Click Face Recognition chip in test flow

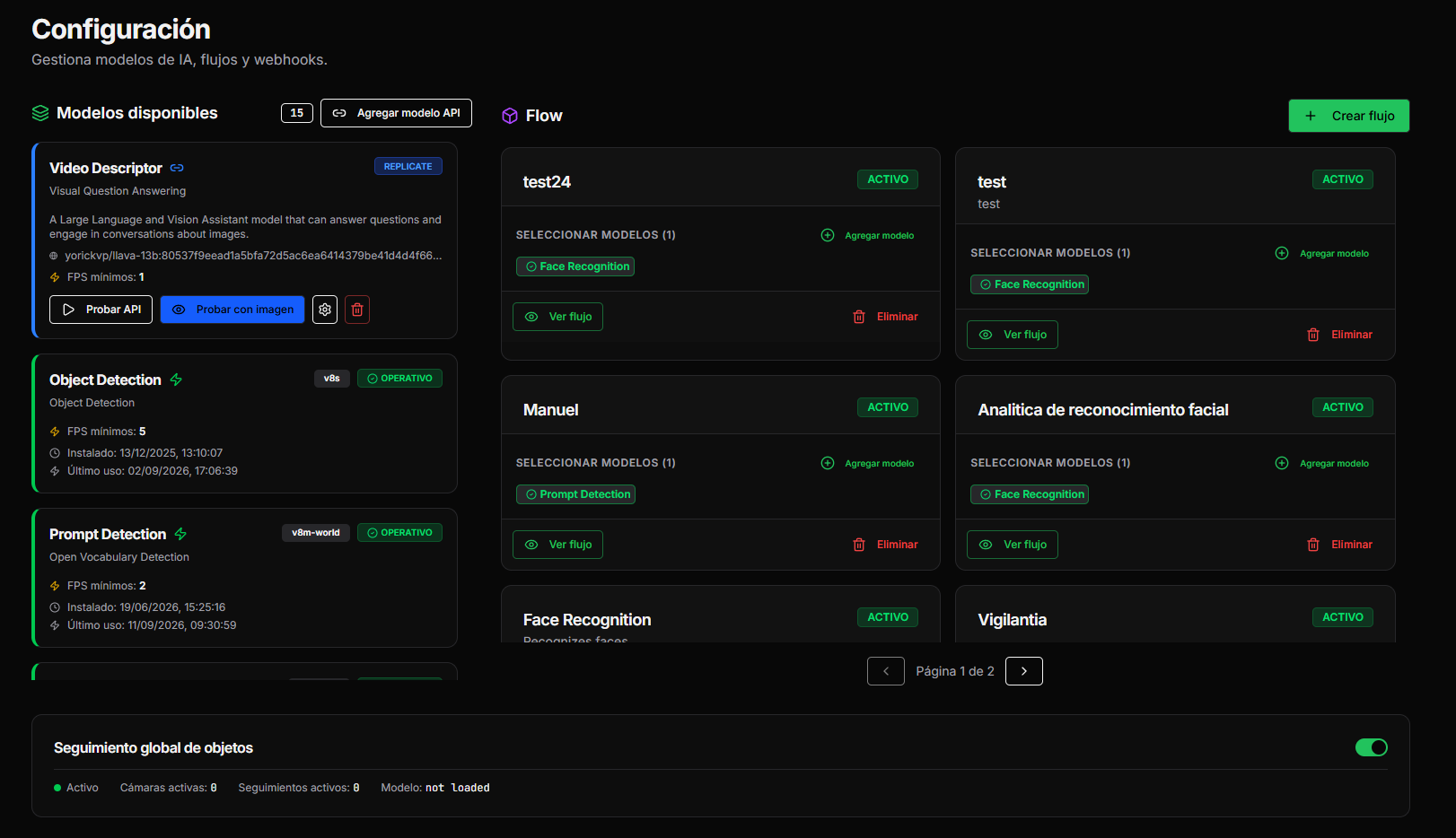point(1030,284)
